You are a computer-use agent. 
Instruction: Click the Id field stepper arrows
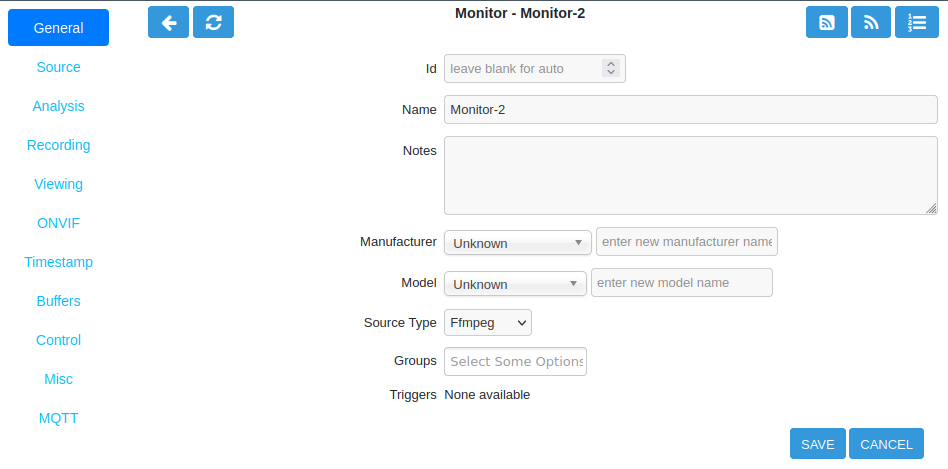pyautogui.click(x=611, y=68)
